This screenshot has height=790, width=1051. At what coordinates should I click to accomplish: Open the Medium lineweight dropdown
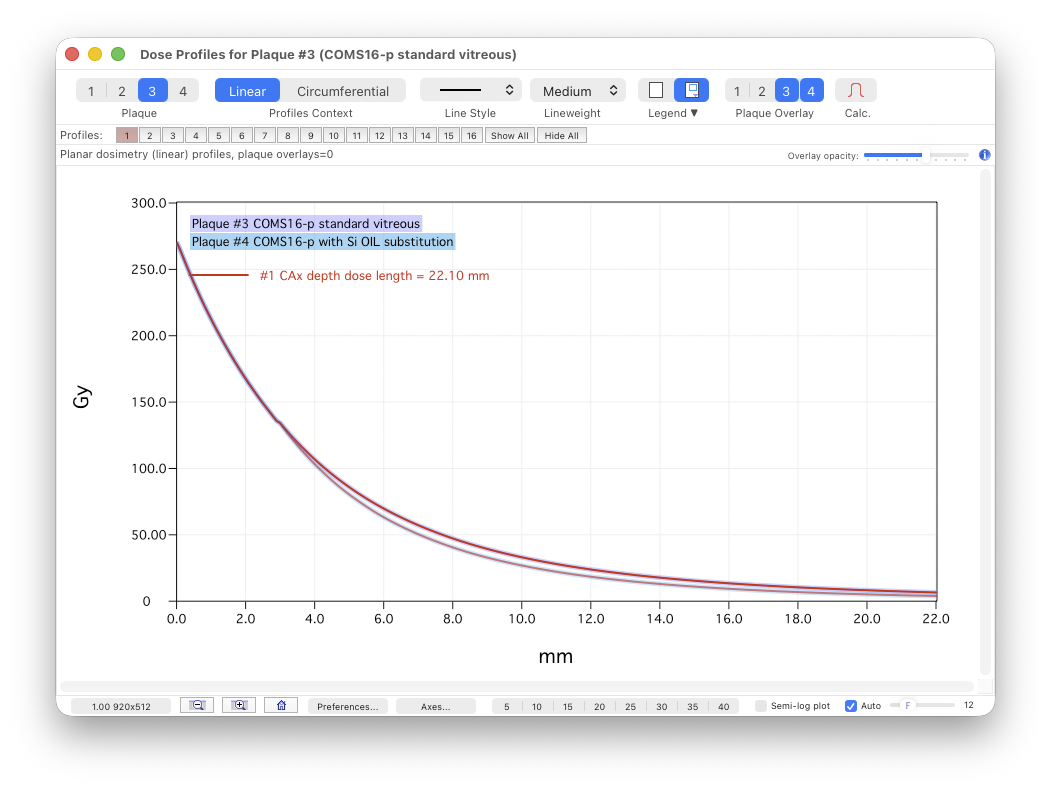[578, 91]
